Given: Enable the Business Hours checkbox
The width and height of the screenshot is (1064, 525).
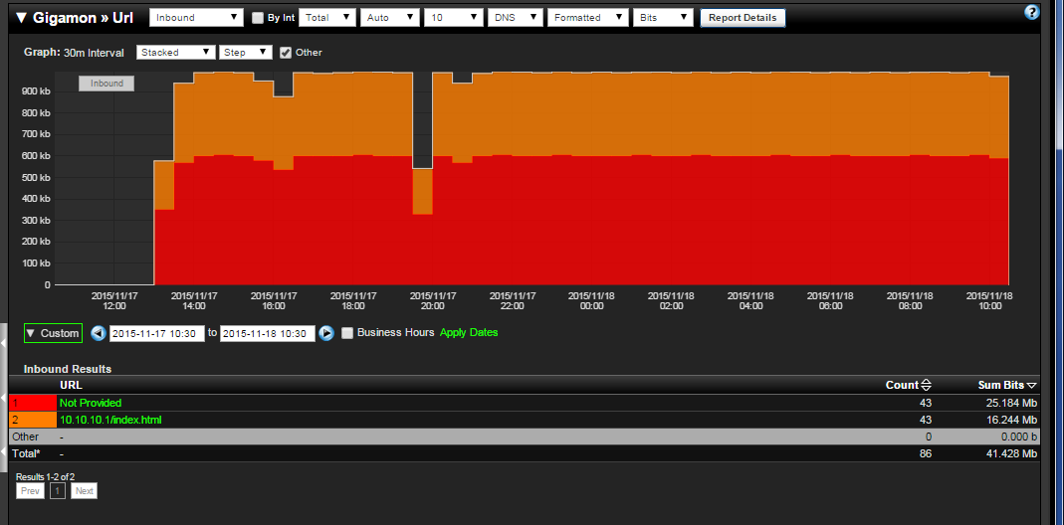Looking at the screenshot, I should [x=347, y=333].
